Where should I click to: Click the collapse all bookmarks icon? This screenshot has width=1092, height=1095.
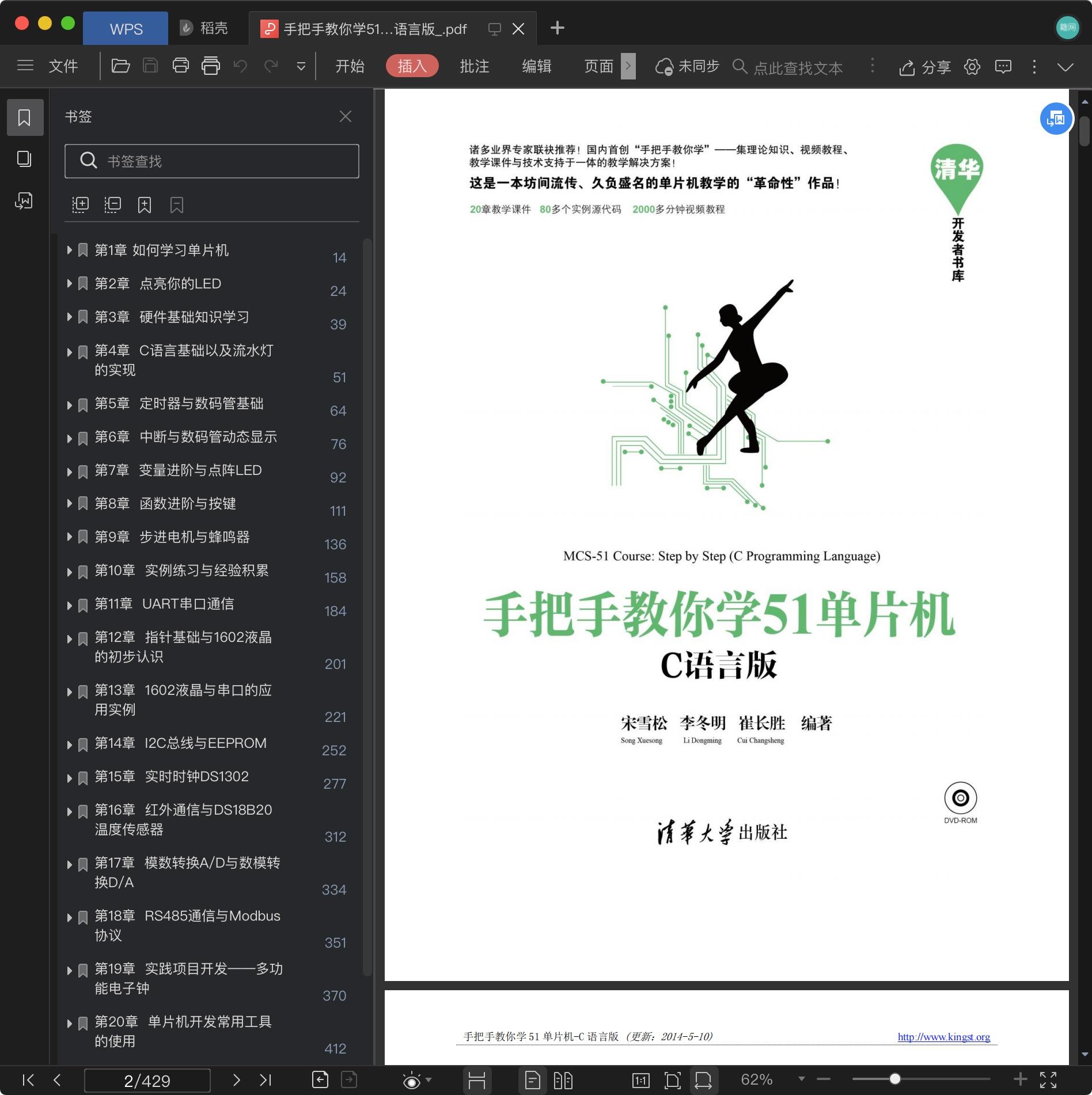113,204
